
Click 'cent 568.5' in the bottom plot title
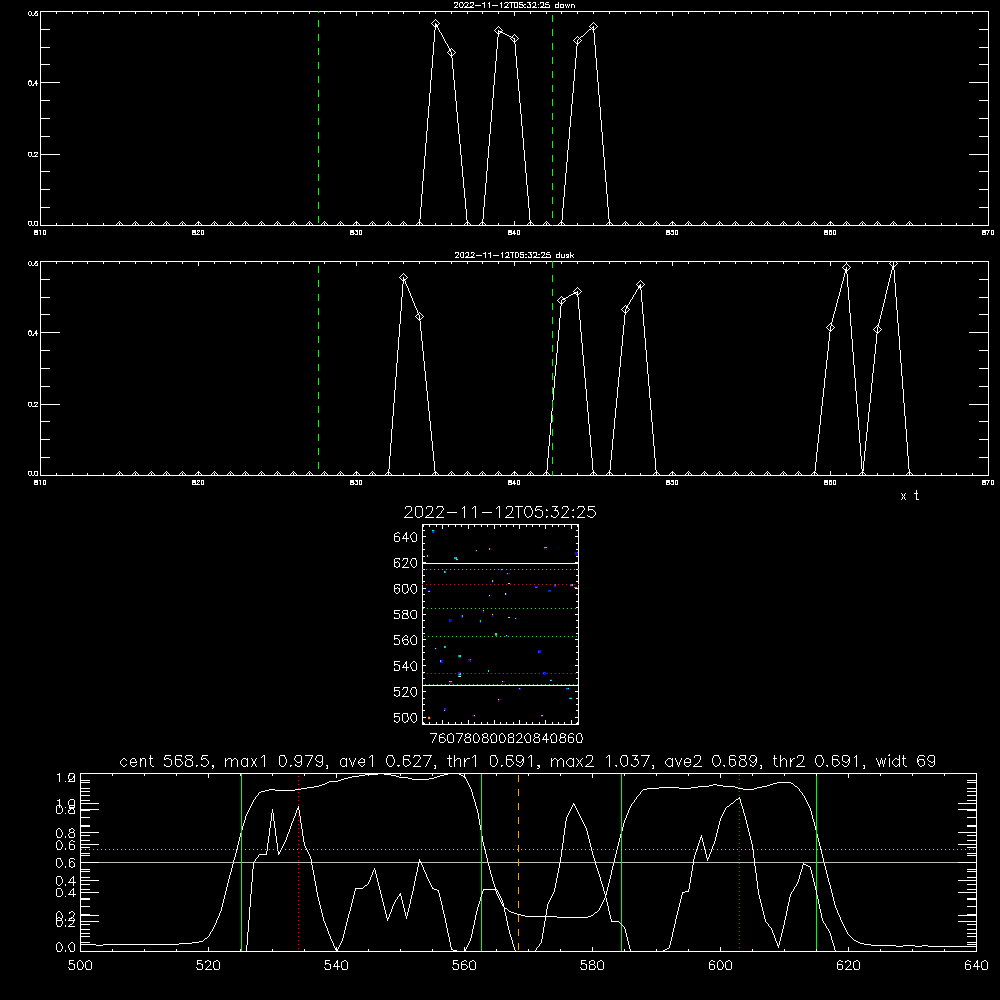coord(168,761)
